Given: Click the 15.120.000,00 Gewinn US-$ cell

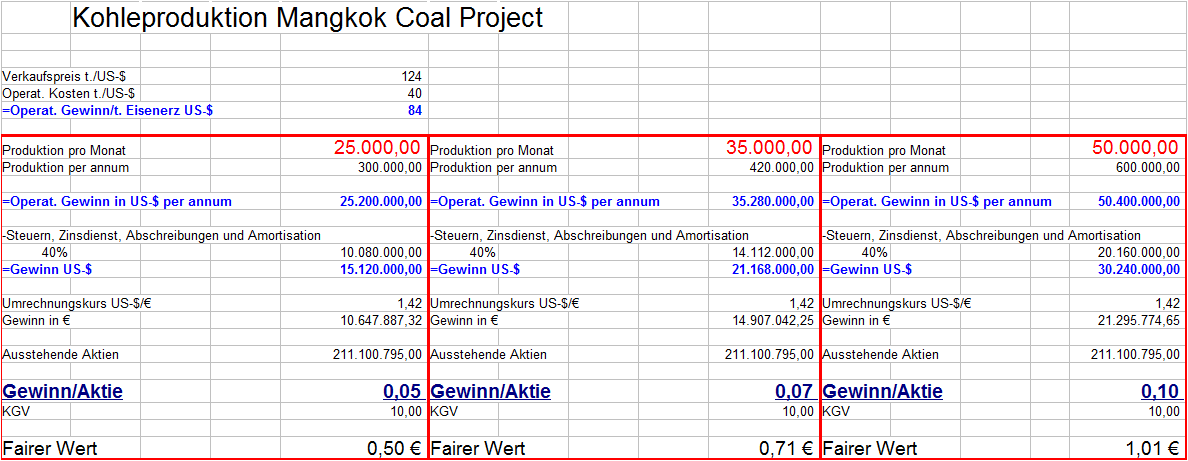Looking at the screenshot, I should click(381, 269).
